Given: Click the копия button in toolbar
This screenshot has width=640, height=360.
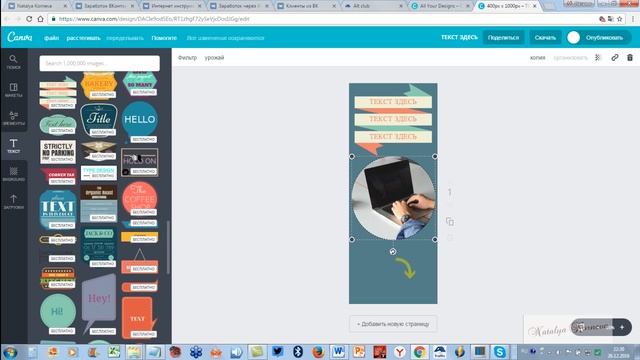Looking at the screenshot, I should 538,58.
